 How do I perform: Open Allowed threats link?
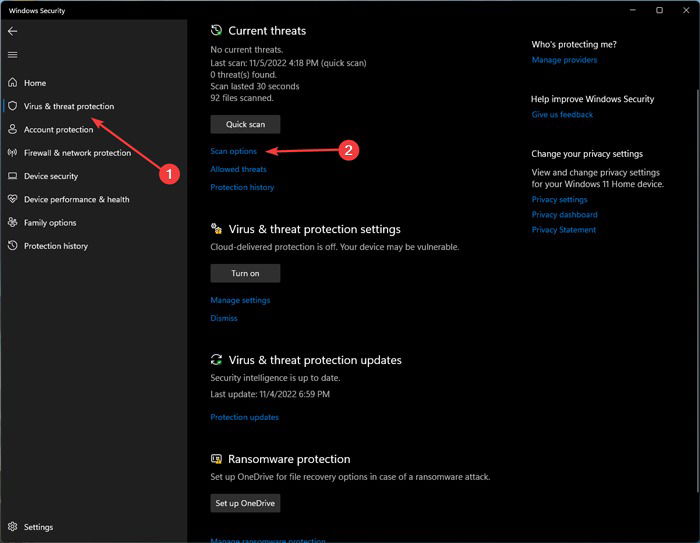tap(238, 169)
